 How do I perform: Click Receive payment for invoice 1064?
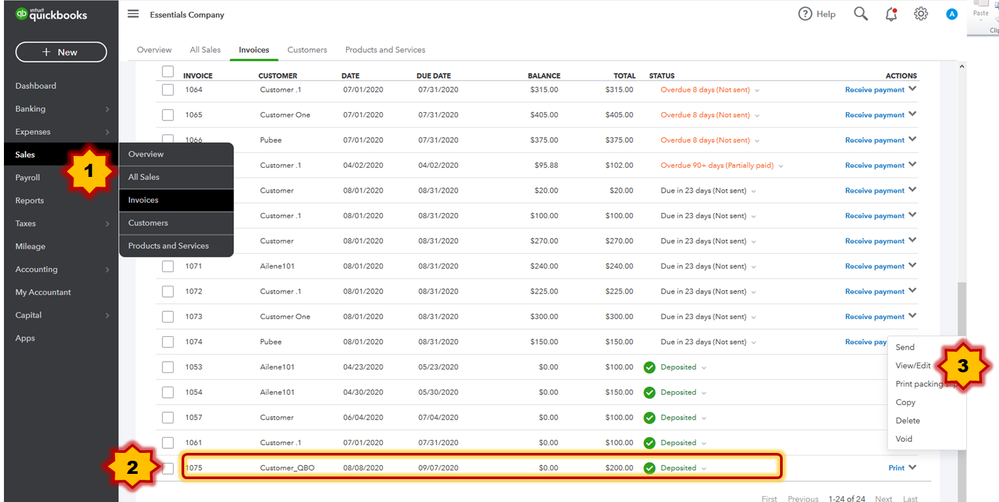[x=874, y=90]
